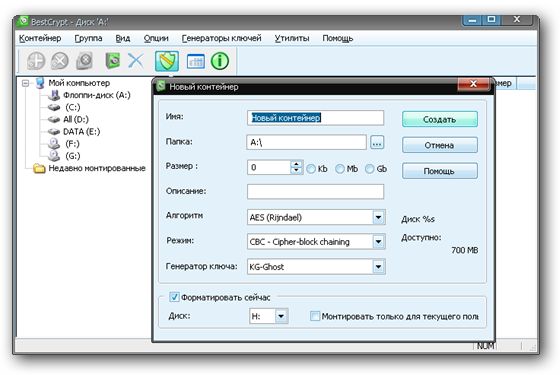560x375 pixels.
Task: Click the Имя input field
Action: tap(315, 118)
